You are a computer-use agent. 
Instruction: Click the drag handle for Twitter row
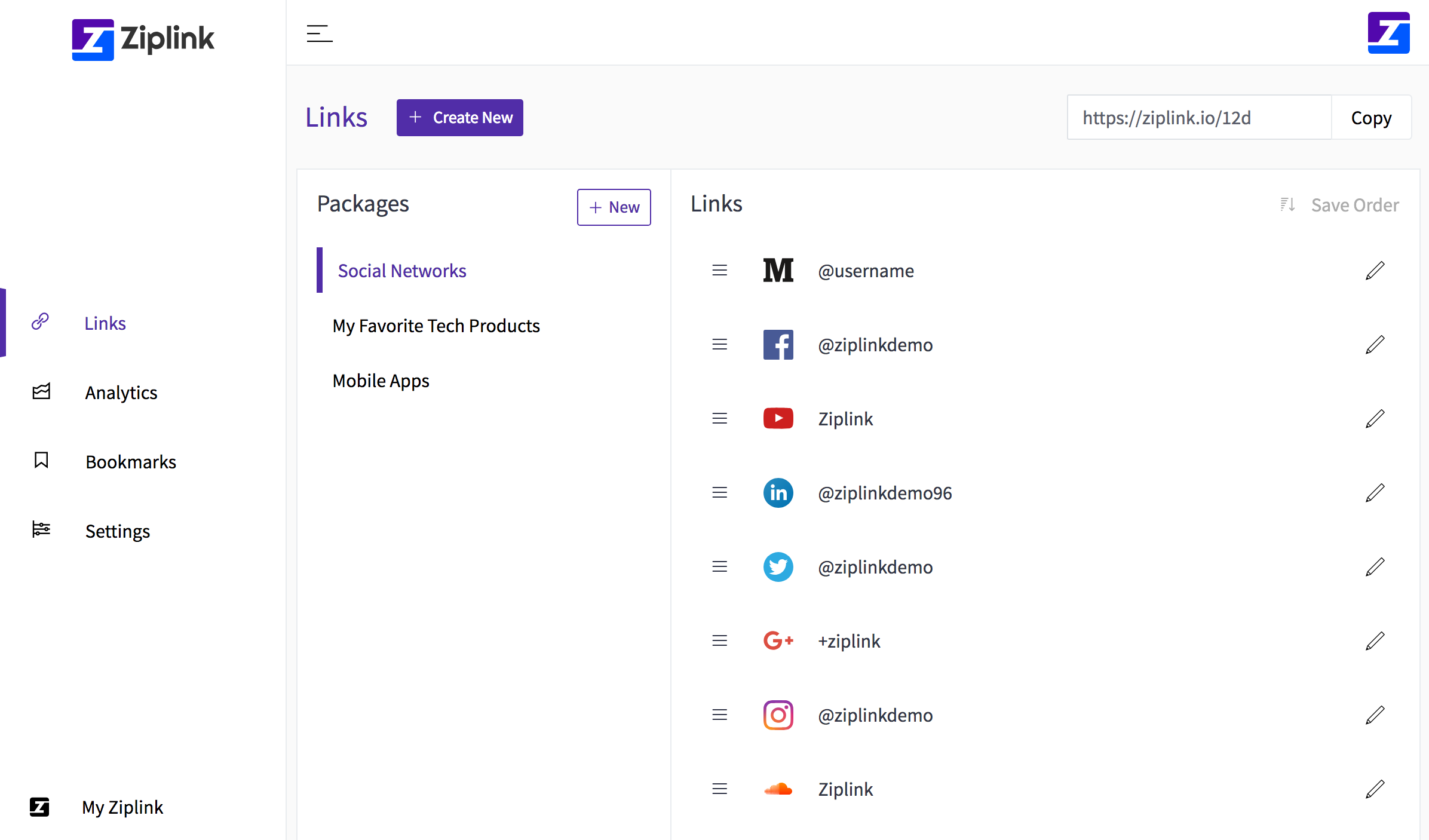720,567
